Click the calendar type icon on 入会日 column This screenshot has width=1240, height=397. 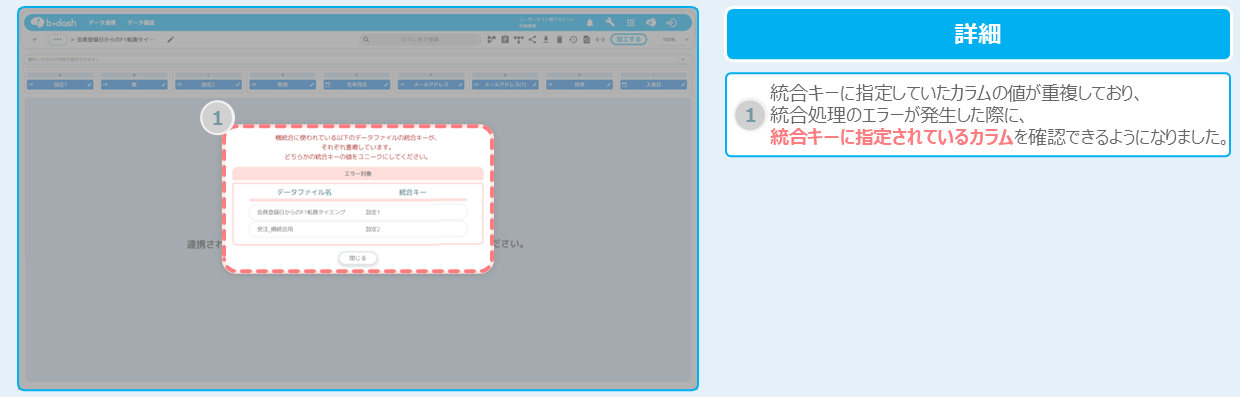pyautogui.click(x=624, y=84)
